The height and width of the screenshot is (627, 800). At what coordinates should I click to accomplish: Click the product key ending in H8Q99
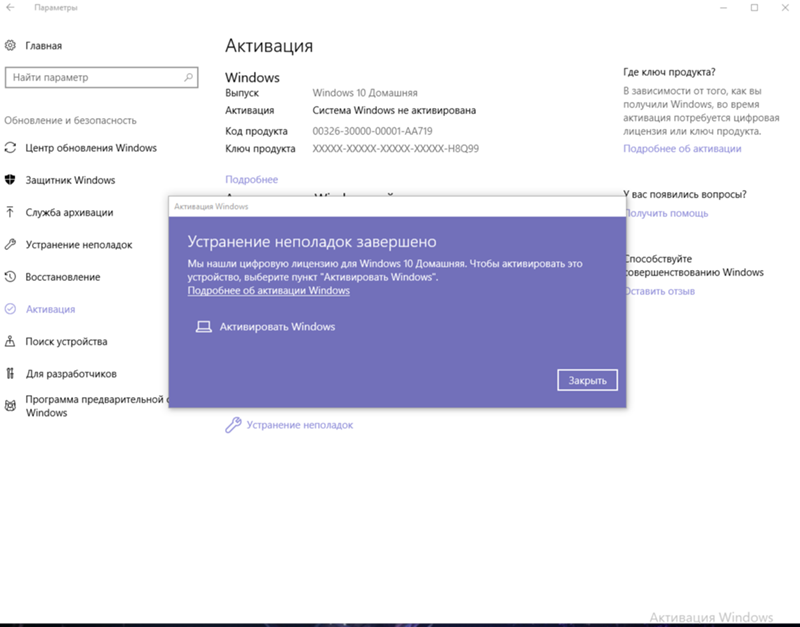(x=395, y=148)
